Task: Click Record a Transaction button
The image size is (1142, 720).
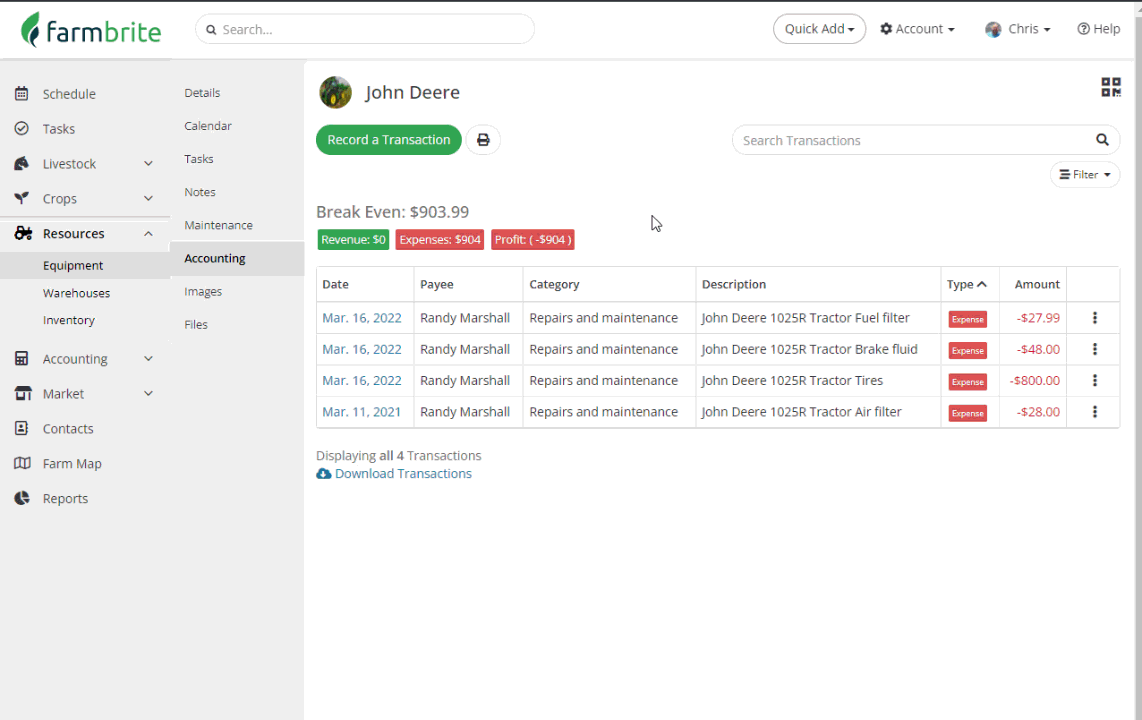Action: 389,140
